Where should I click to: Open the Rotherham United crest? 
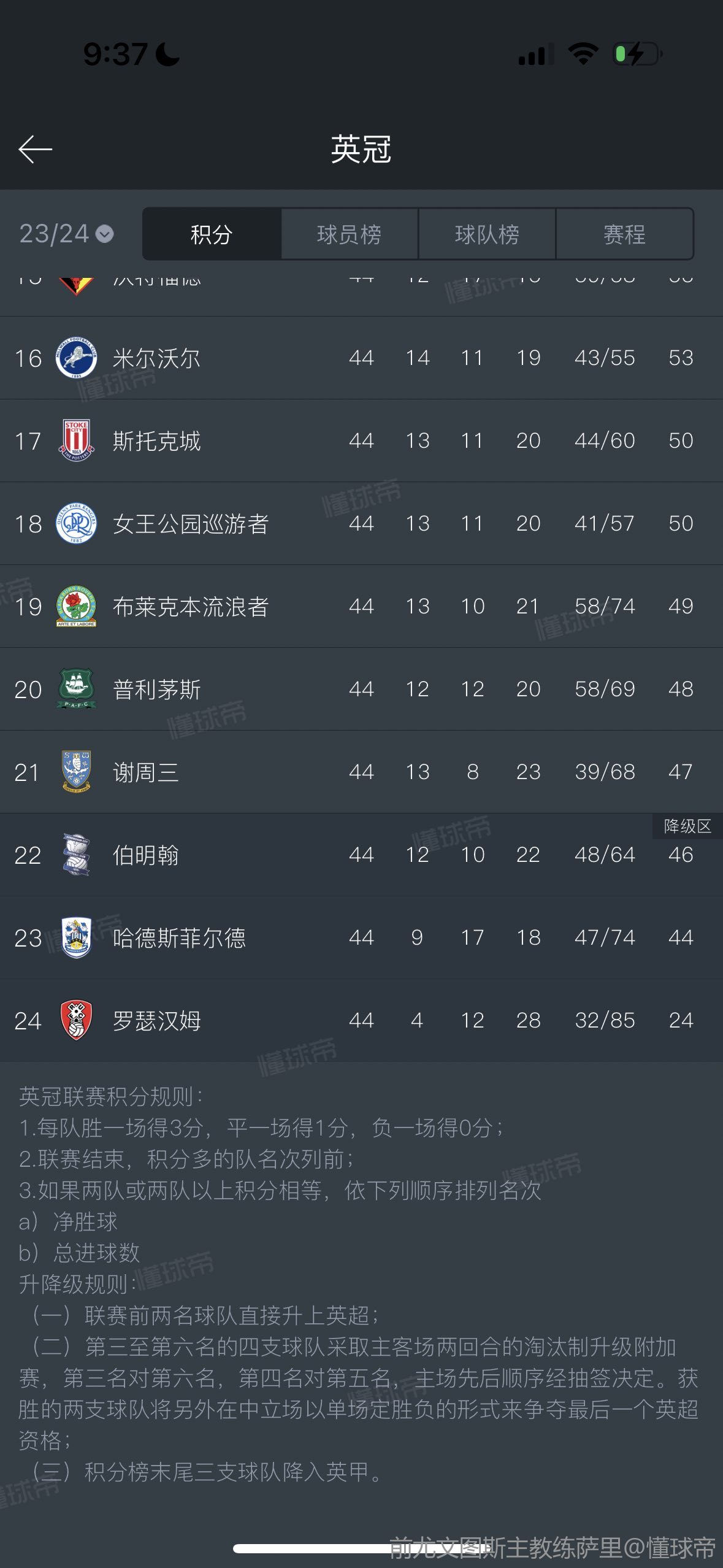(x=76, y=1020)
